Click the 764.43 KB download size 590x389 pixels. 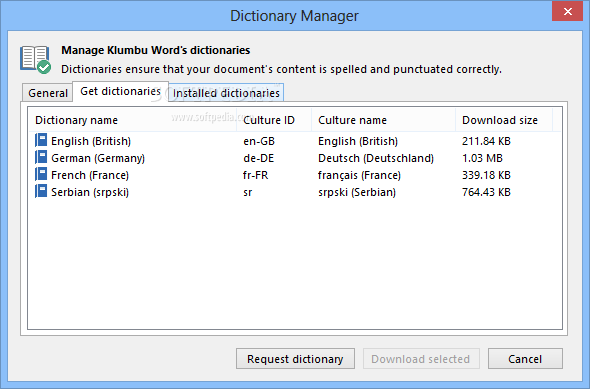pyautogui.click(x=486, y=192)
